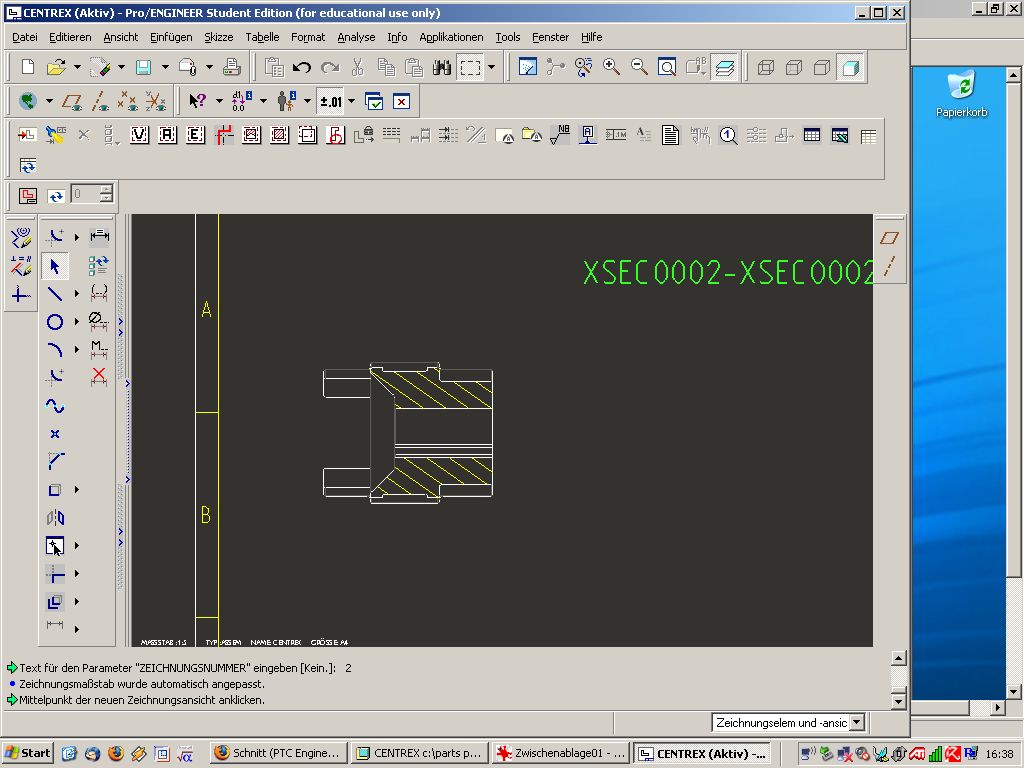Screen dimensions: 1024x768
Task: Open the Analyse menu
Action: [356, 37]
